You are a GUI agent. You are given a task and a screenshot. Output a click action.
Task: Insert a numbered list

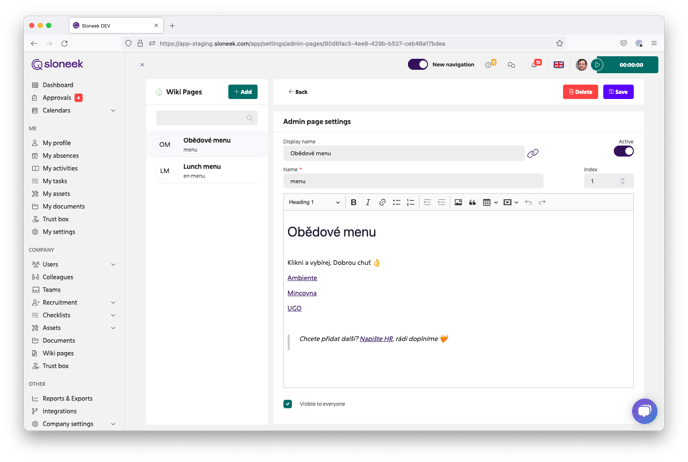pos(410,202)
